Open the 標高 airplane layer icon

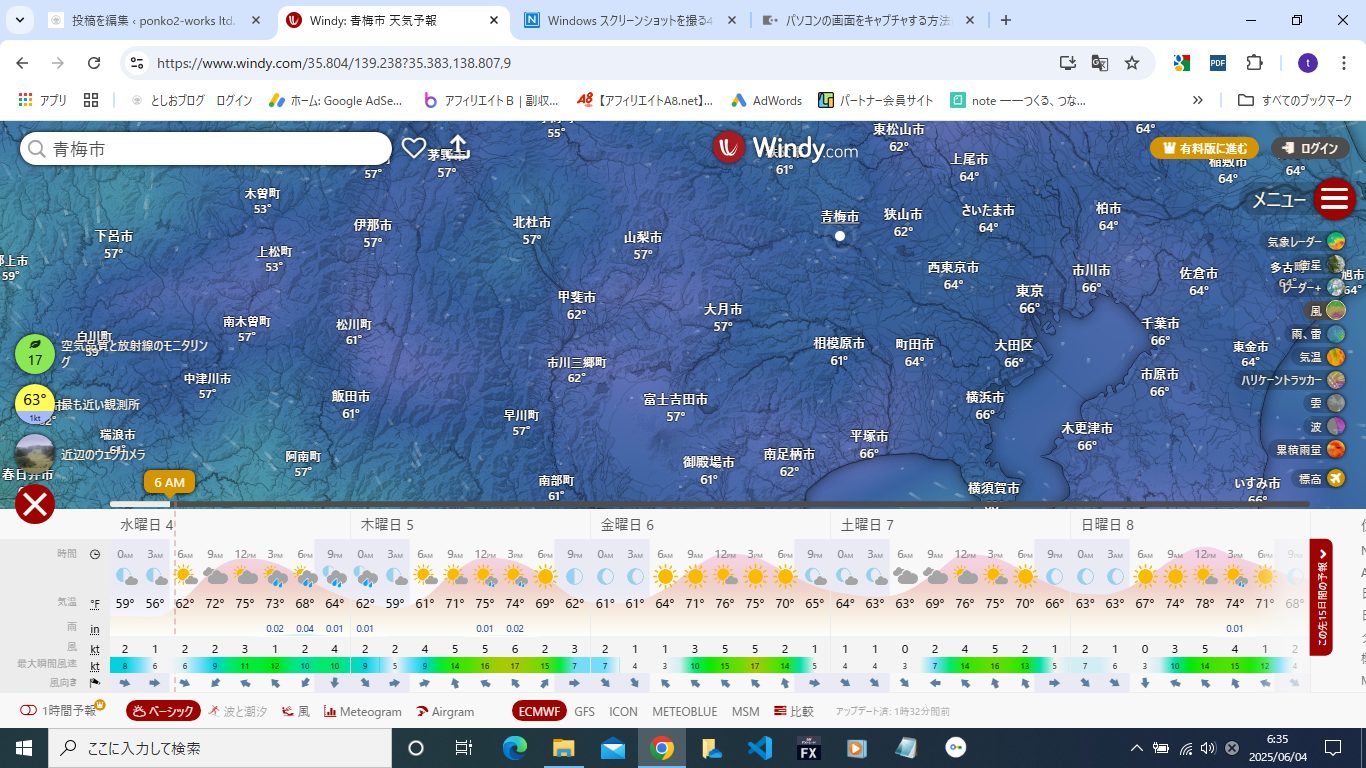[x=1336, y=479]
